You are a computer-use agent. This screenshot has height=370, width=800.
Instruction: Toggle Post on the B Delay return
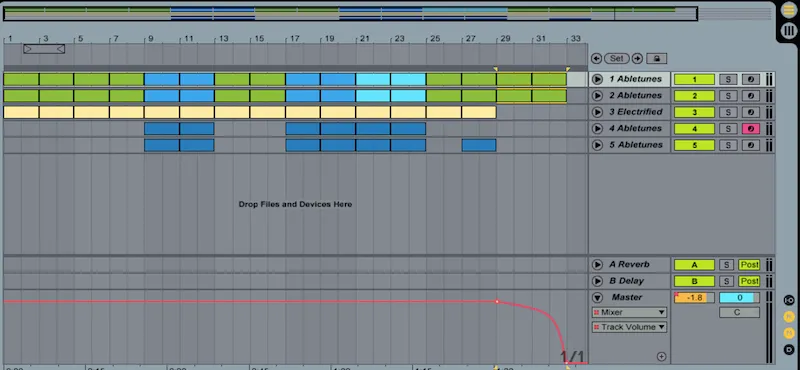click(x=749, y=281)
